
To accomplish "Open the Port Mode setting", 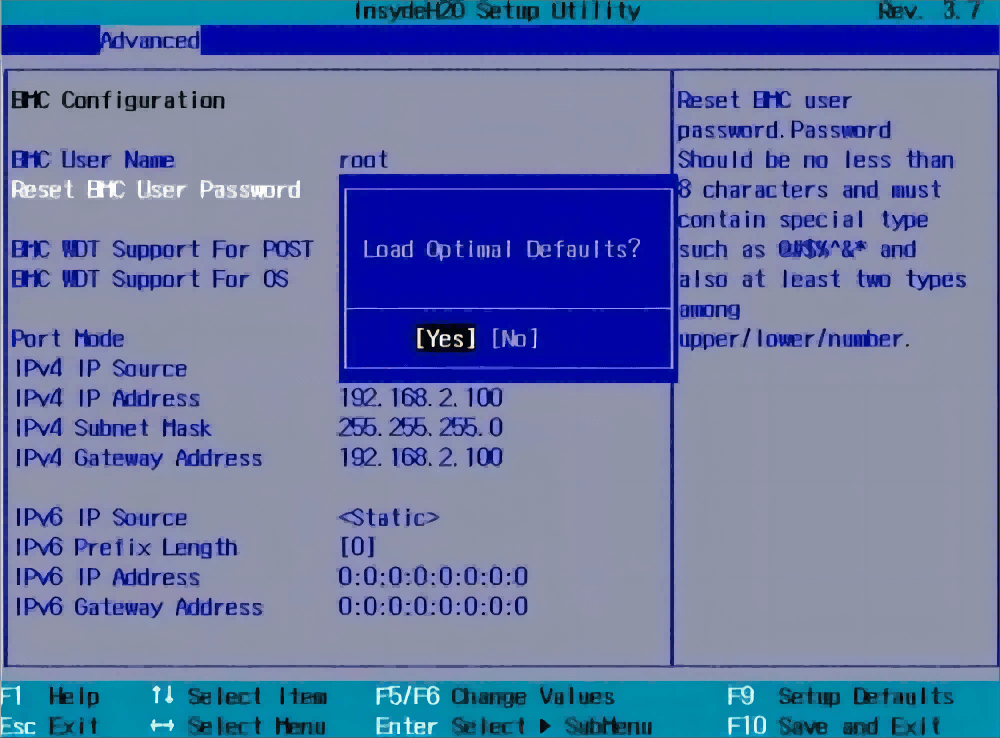I will (x=67, y=338).
